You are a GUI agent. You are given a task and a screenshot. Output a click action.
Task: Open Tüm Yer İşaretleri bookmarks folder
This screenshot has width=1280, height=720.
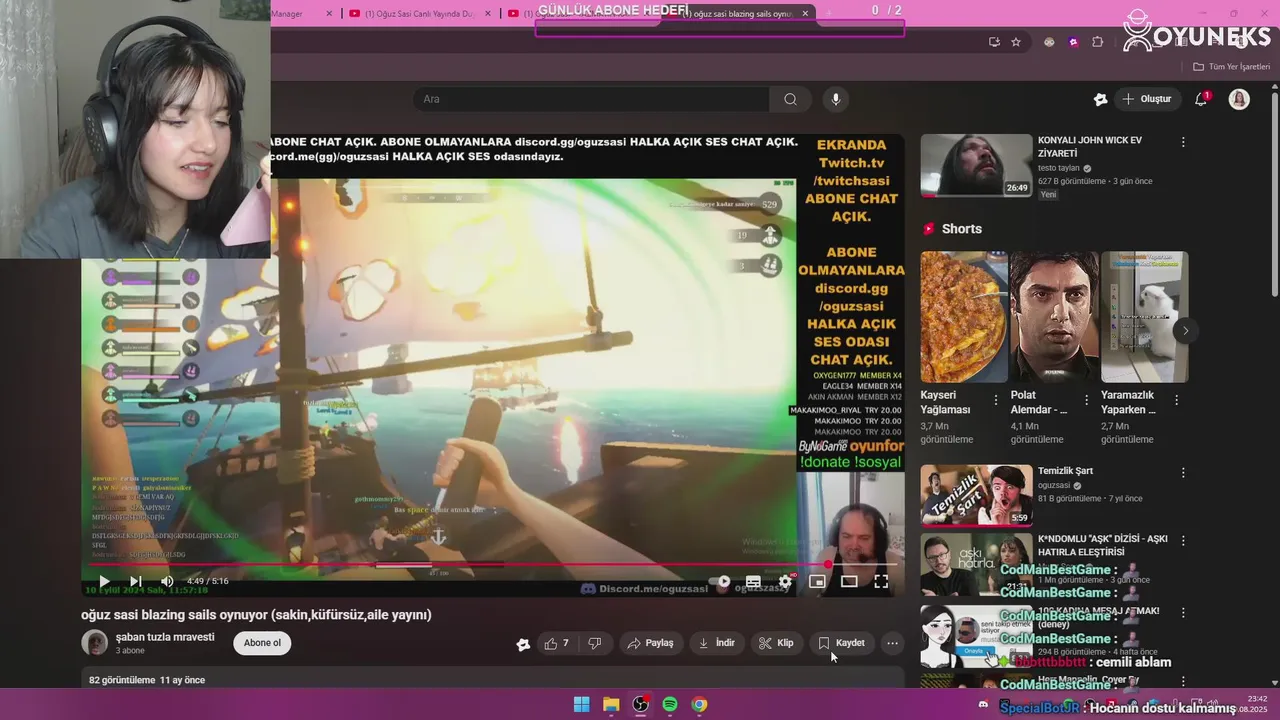(1231, 67)
